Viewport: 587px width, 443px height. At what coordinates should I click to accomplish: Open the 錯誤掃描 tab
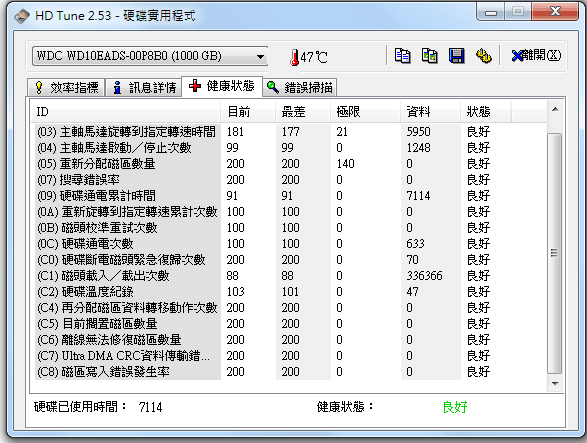[299, 88]
